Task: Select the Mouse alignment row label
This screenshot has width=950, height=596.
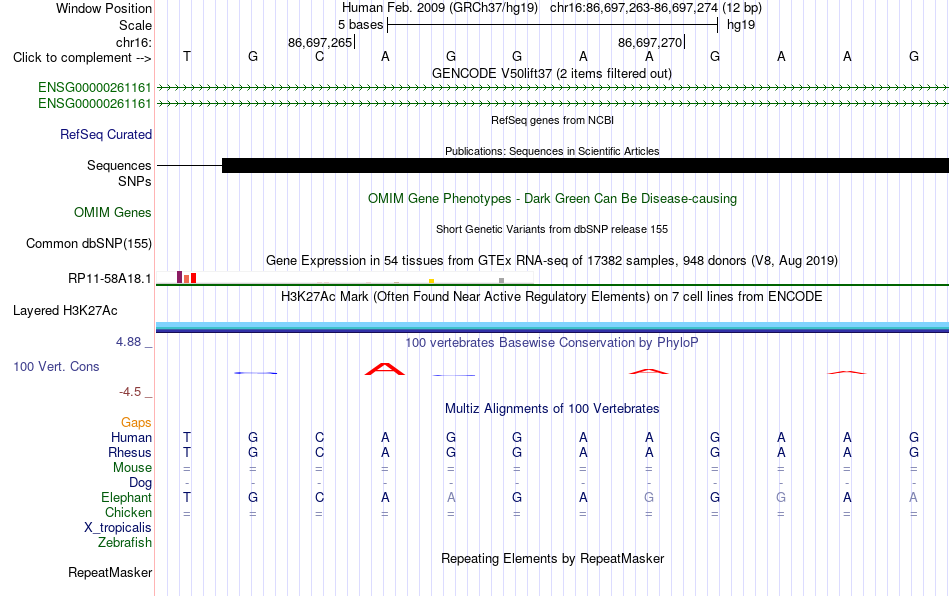Action: 132,468
